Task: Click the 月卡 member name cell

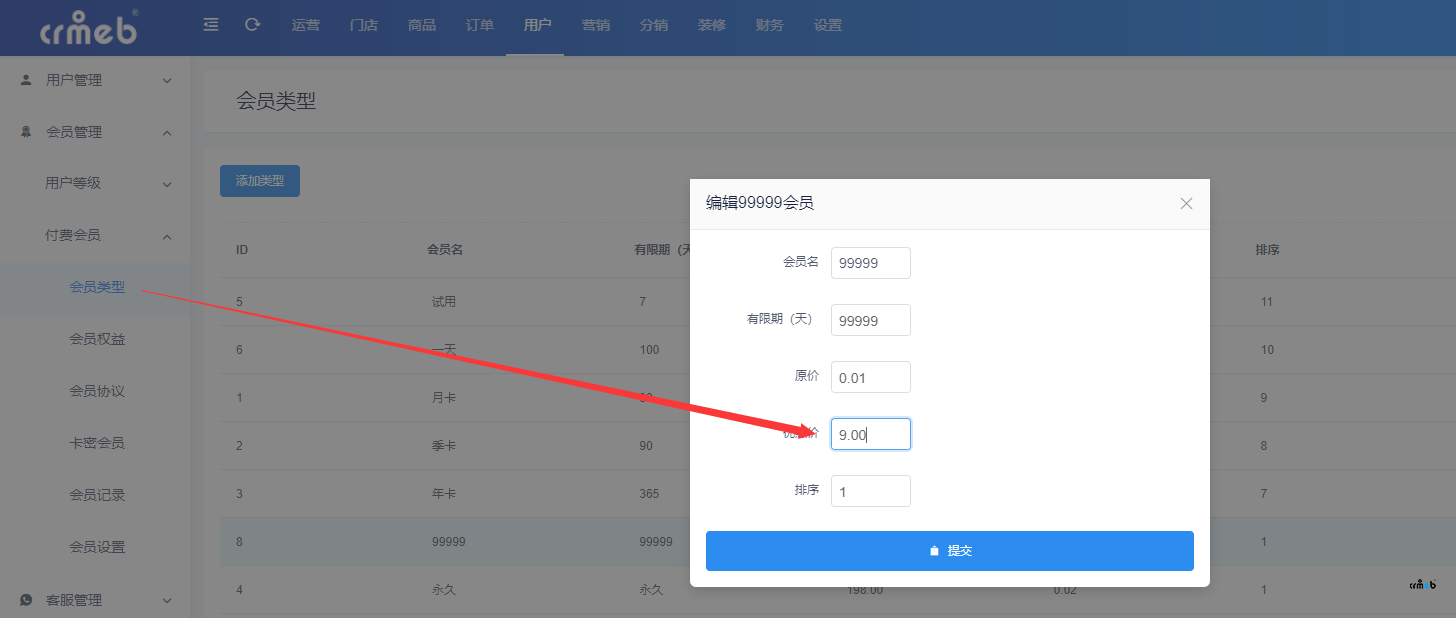Action: pyautogui.click(x=443, y=398)
